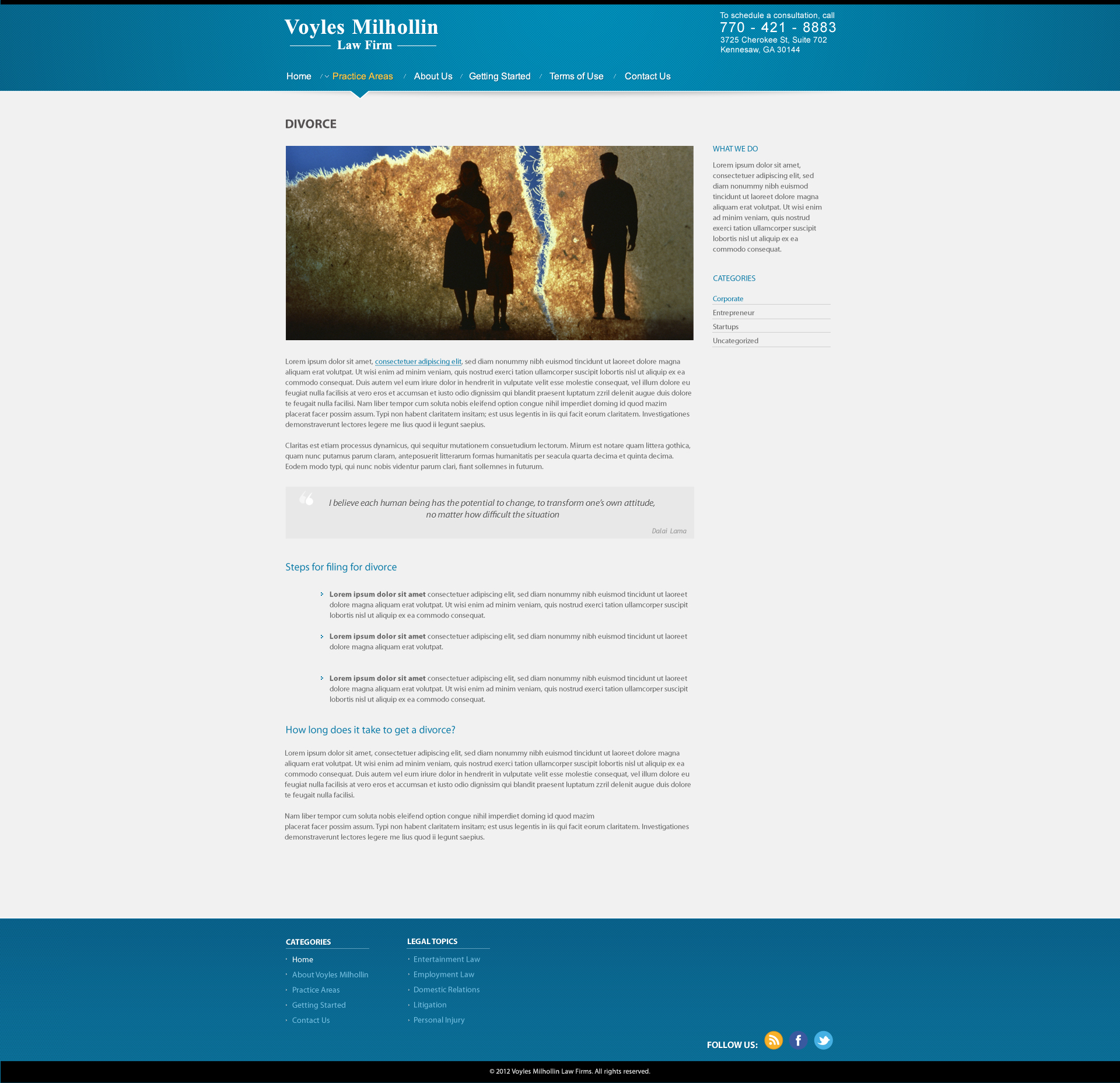Click the Facebook follow icon

[x=798, y=1040]
